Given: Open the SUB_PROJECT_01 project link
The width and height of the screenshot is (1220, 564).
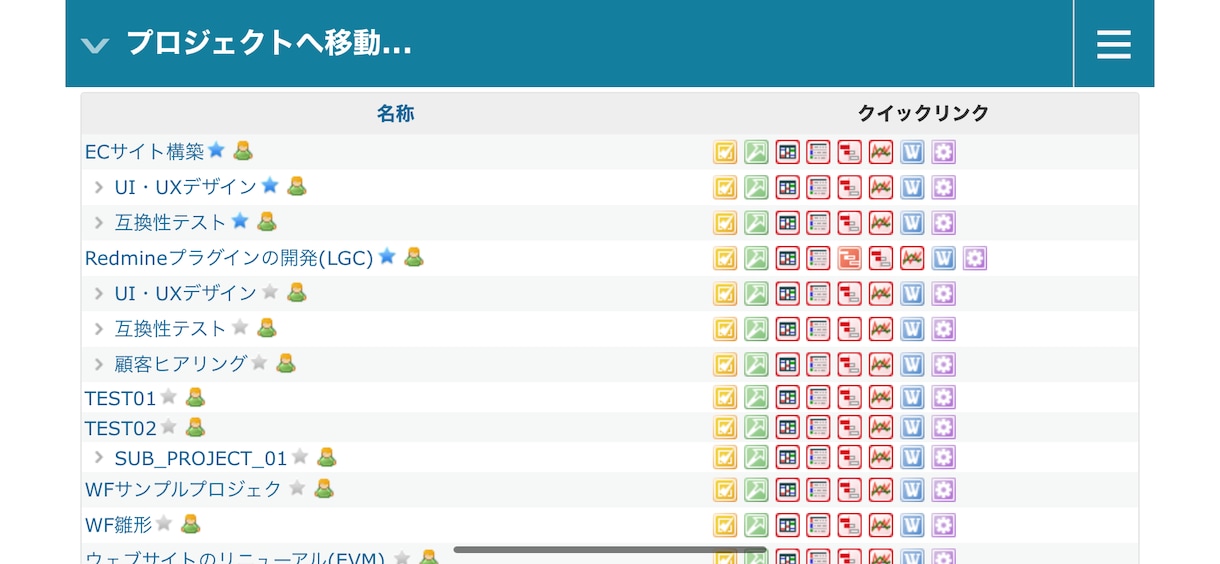Looking at the screenshot, I should click(201, 458).
